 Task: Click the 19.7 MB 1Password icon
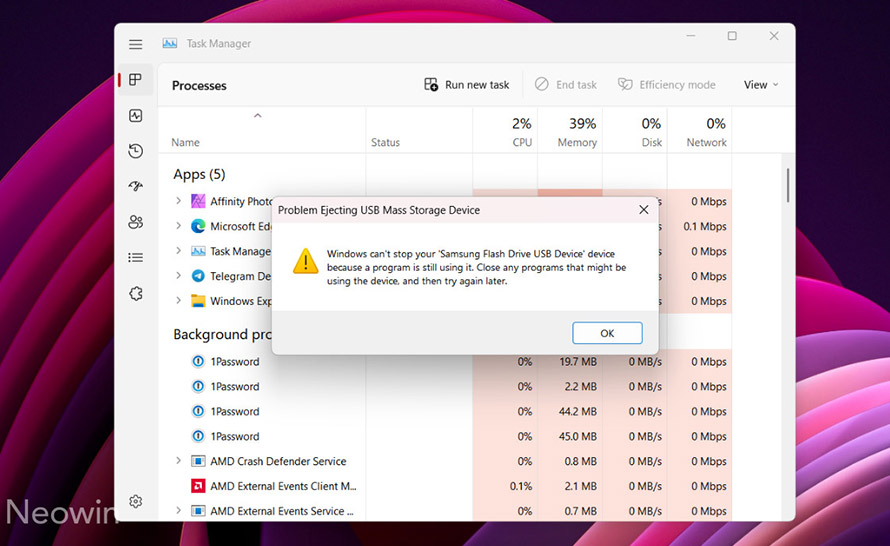(x=198, y=362)
